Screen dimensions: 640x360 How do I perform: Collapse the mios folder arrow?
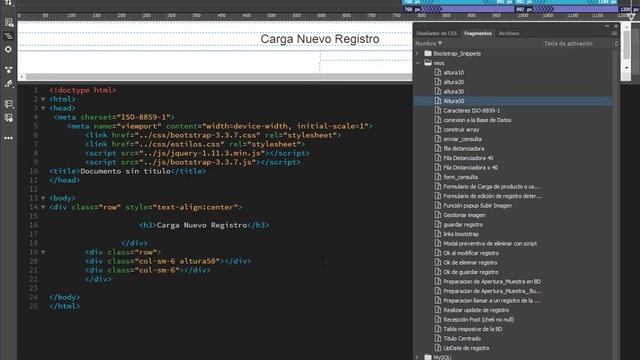418,63
